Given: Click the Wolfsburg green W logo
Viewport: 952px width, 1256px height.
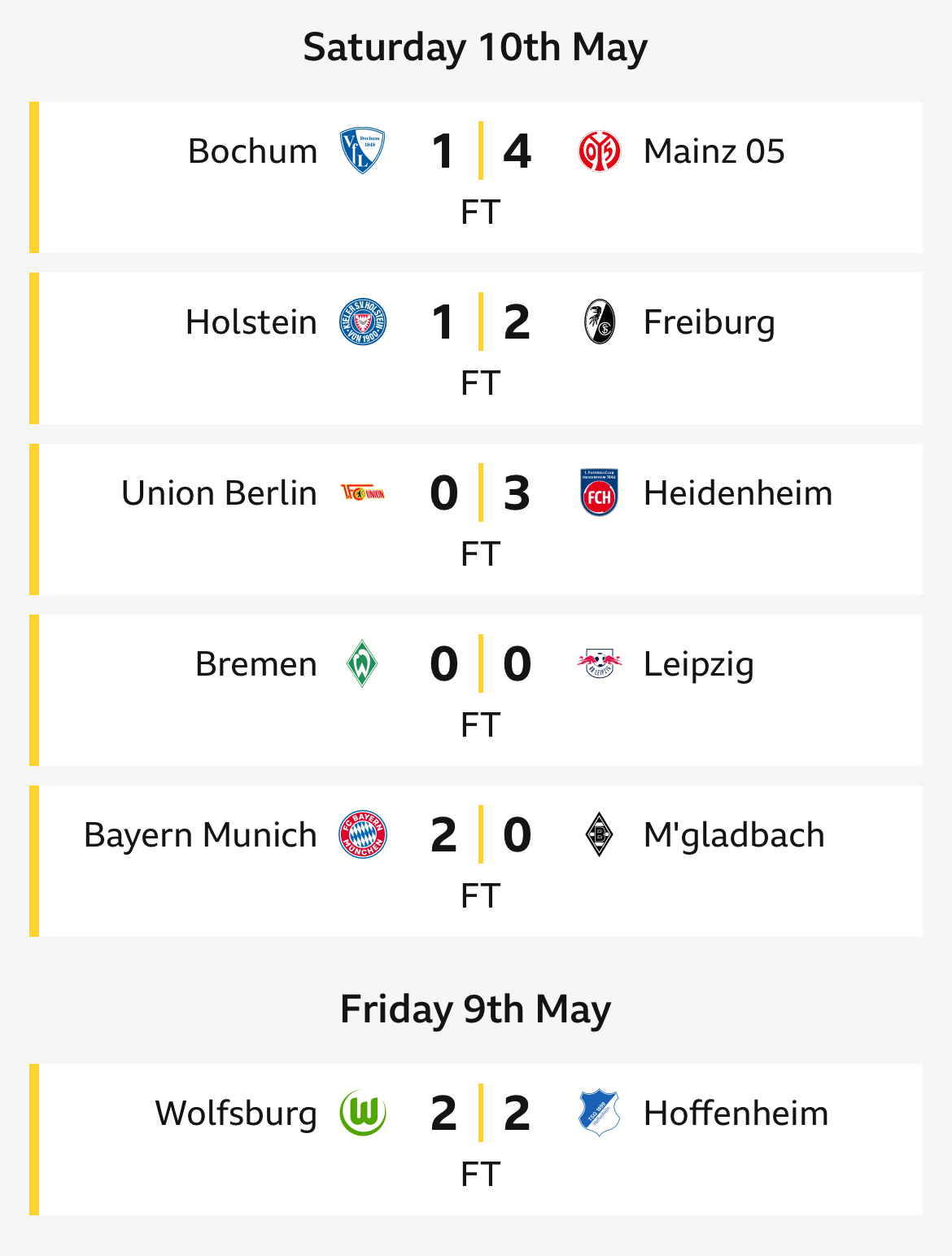Looking at the screenshot, I should 362,1113.
